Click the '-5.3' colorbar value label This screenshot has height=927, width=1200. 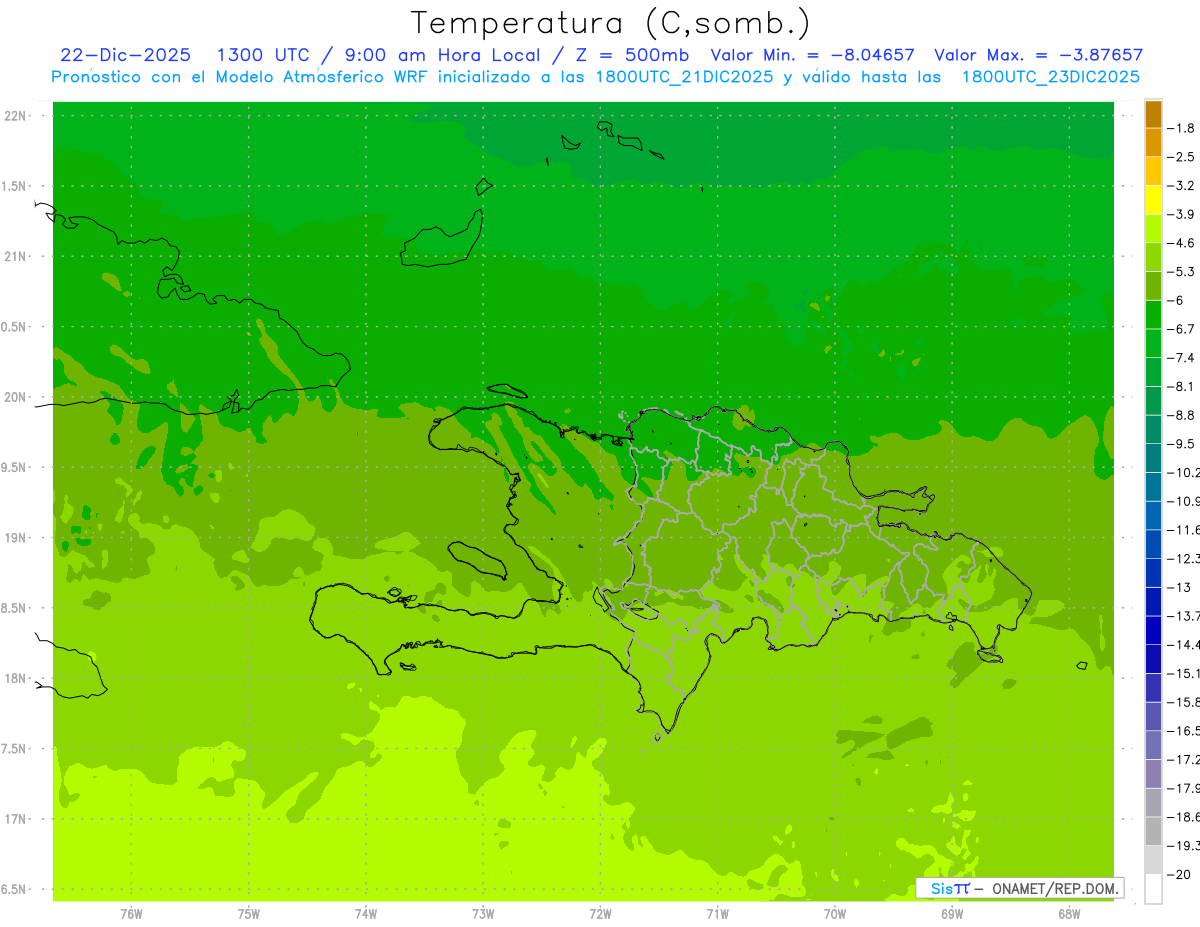point(1182,272)
